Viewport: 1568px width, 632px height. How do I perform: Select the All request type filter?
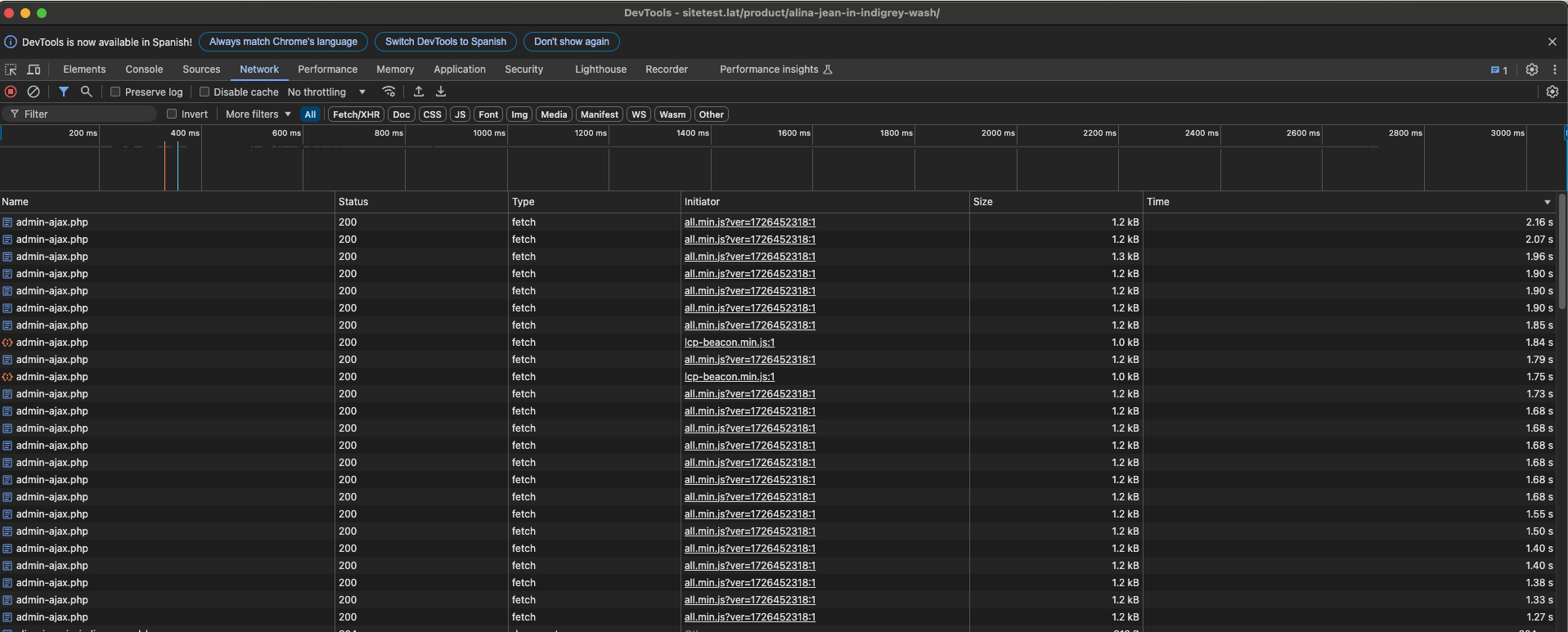coord(310,114)
